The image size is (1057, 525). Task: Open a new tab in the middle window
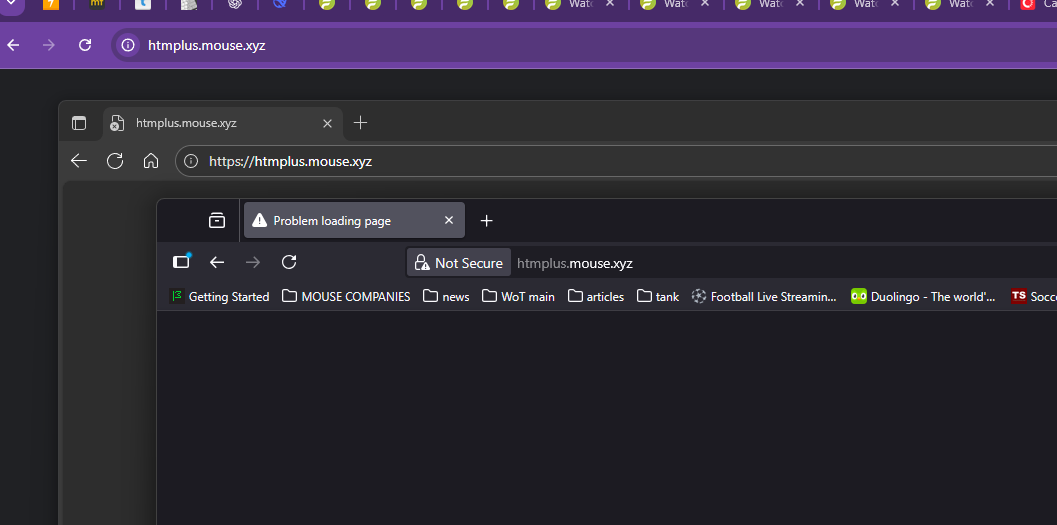(361, 123)
